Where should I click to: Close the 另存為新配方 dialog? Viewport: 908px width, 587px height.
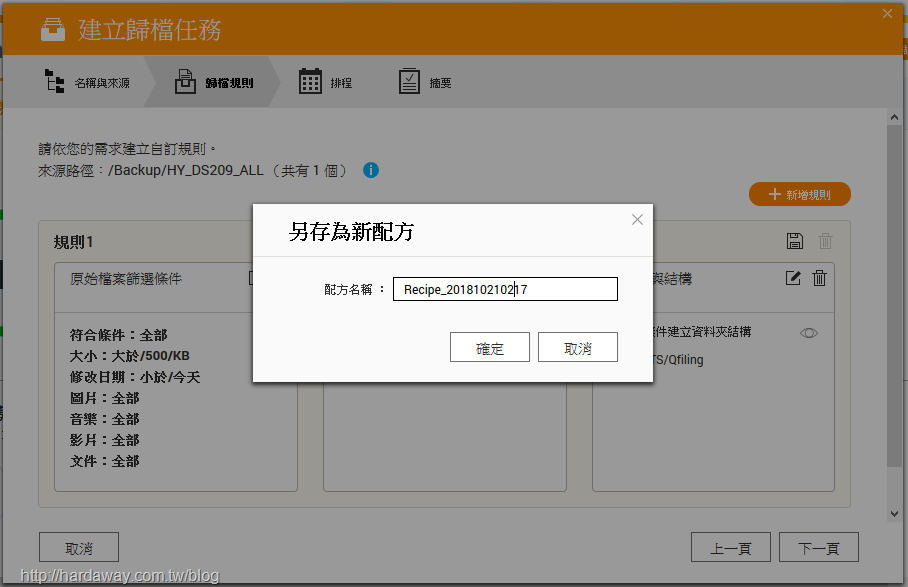tap(637, 219)
